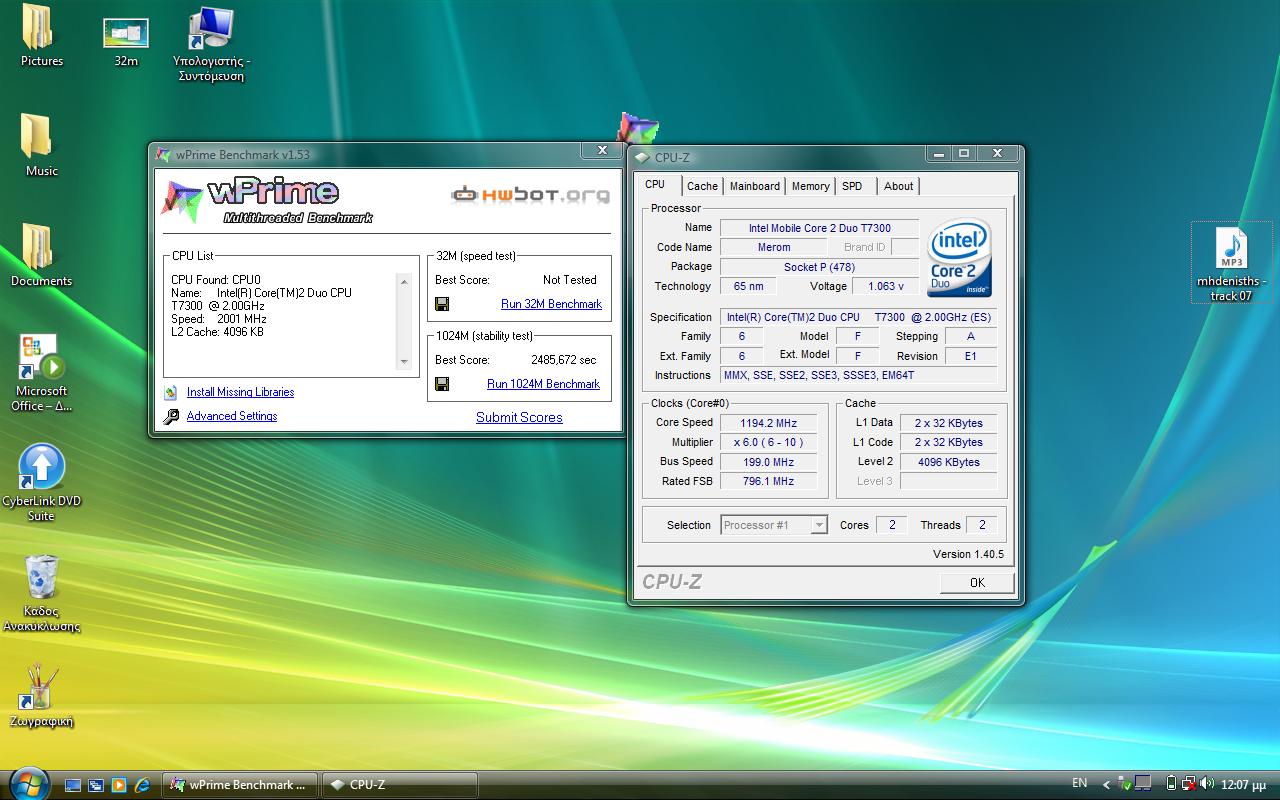The height and width of the screenshot is (800, 1280).
Task: Click the battery power tray icon
Action: [1171, 784]
